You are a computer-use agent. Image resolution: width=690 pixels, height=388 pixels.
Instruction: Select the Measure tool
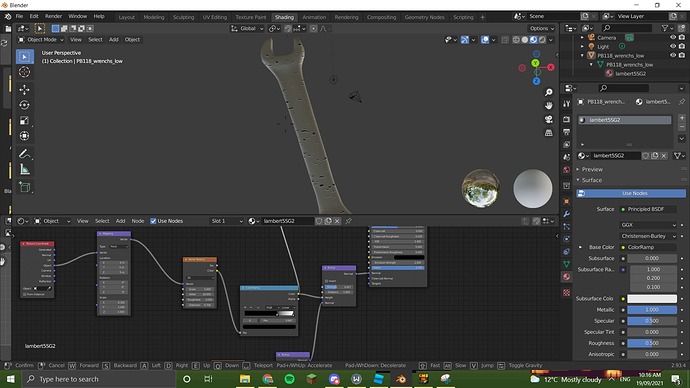click(x=24, y=169)
